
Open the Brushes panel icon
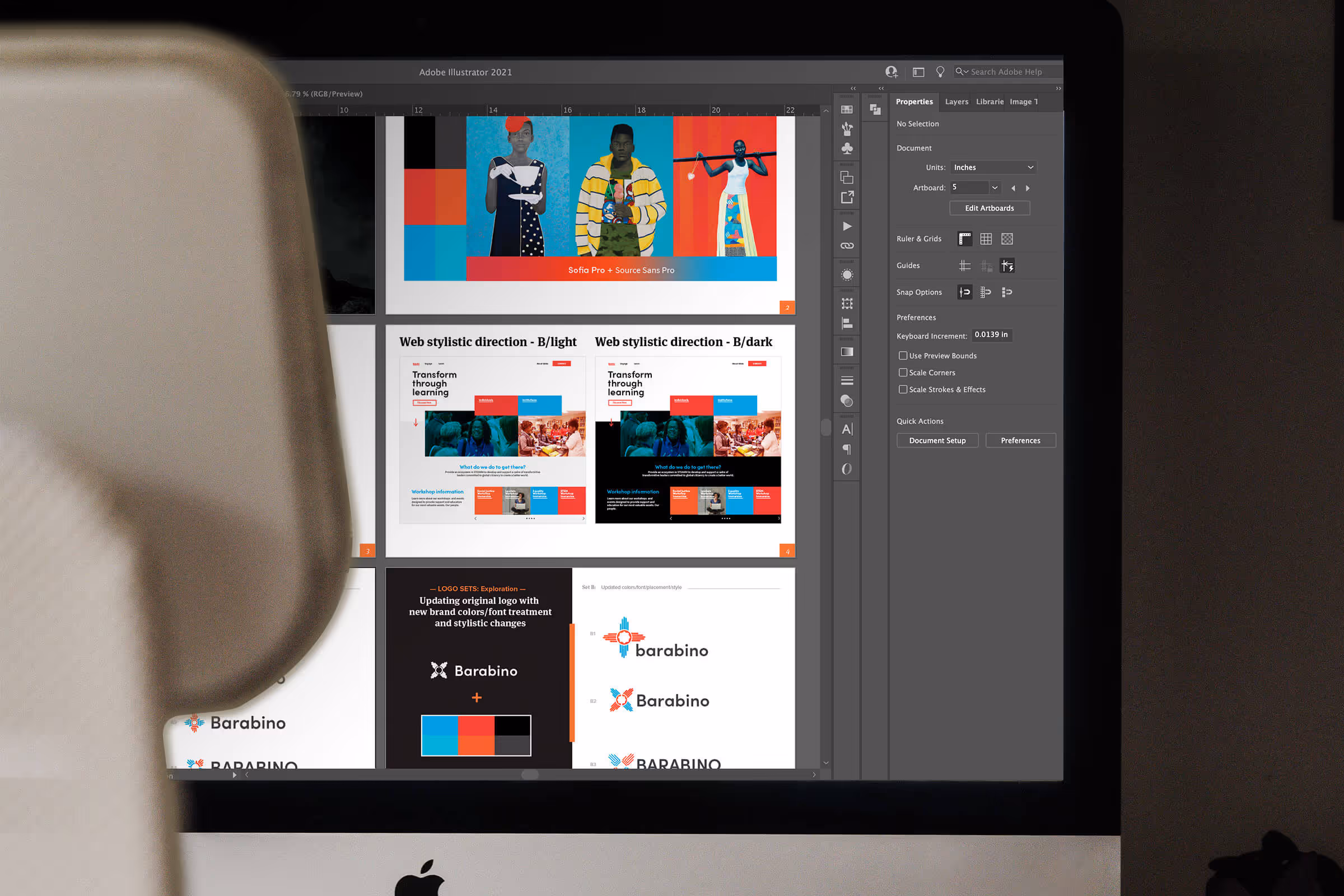coord(847,129)
